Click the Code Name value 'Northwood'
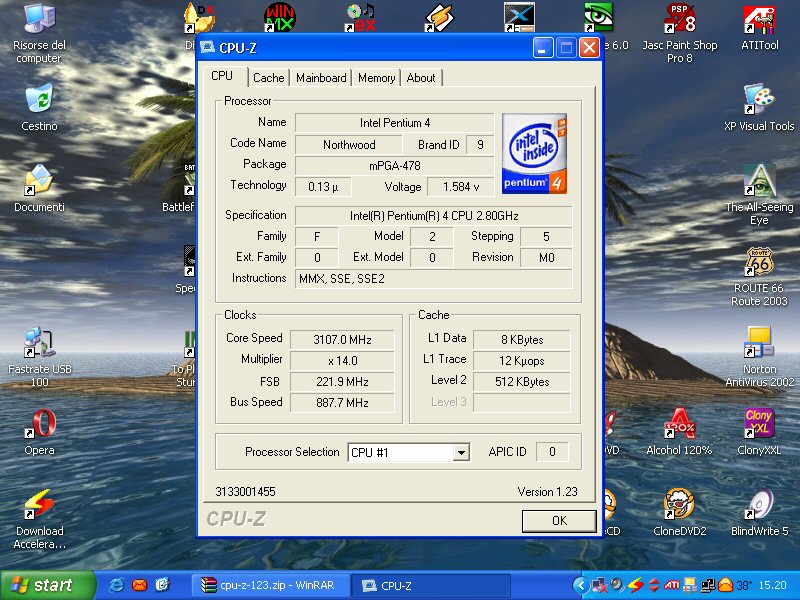The height and width of the screenshot is (600, 800). pyautogui.click(x=349, y=145)
